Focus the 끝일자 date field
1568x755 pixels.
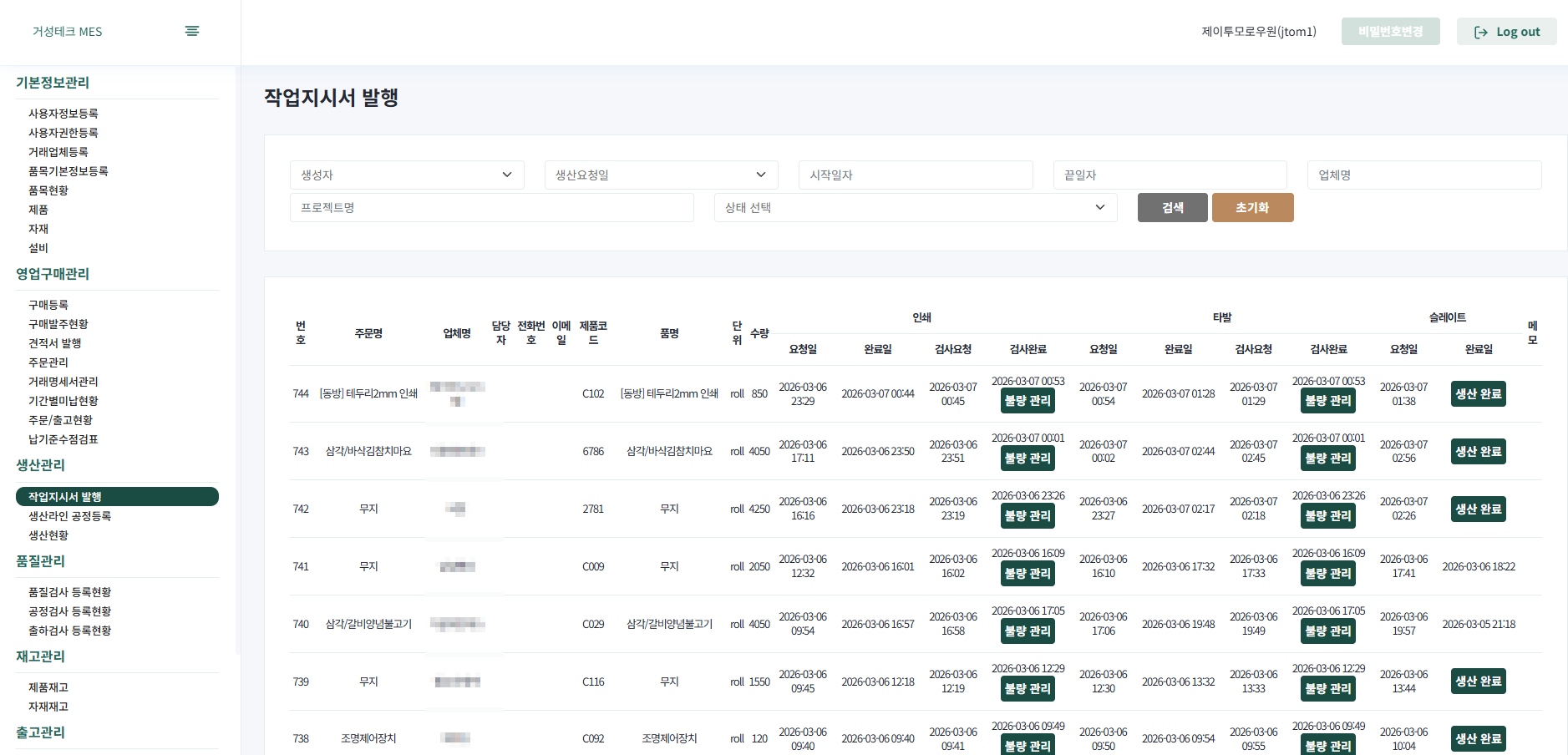click(1170, 175)
